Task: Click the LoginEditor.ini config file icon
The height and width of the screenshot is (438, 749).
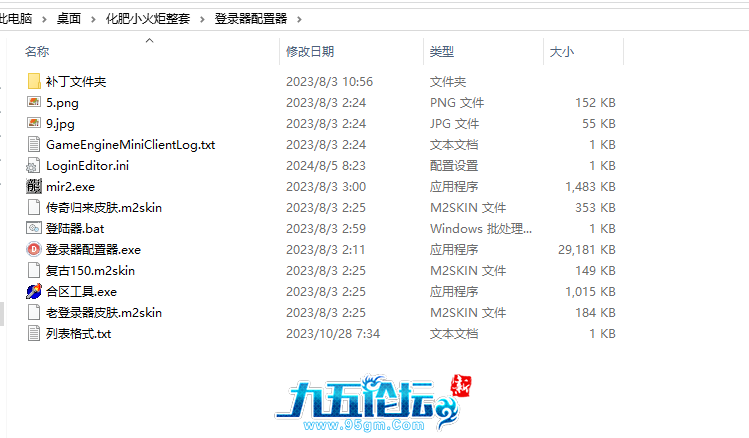Action: coord(34,165)
